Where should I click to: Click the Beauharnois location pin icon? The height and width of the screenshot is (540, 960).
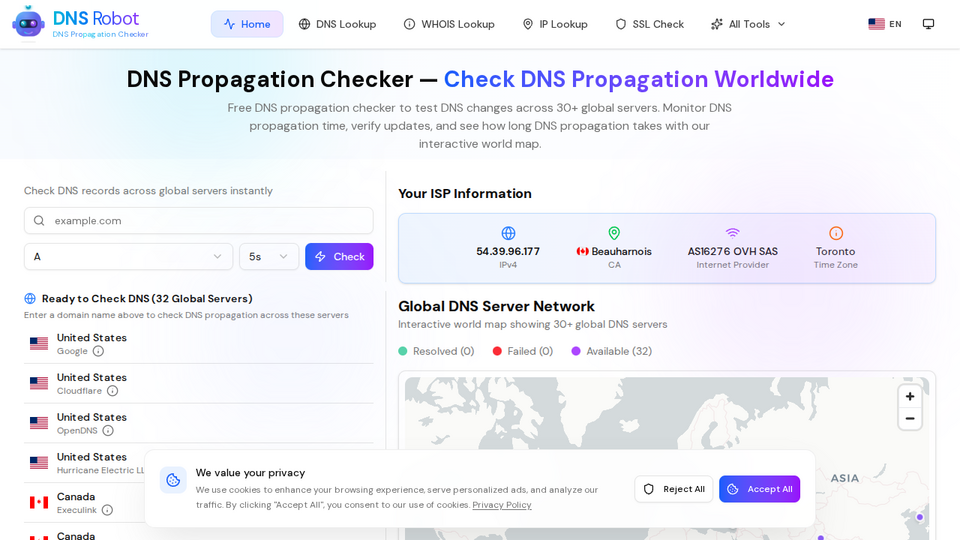(614, 233)
